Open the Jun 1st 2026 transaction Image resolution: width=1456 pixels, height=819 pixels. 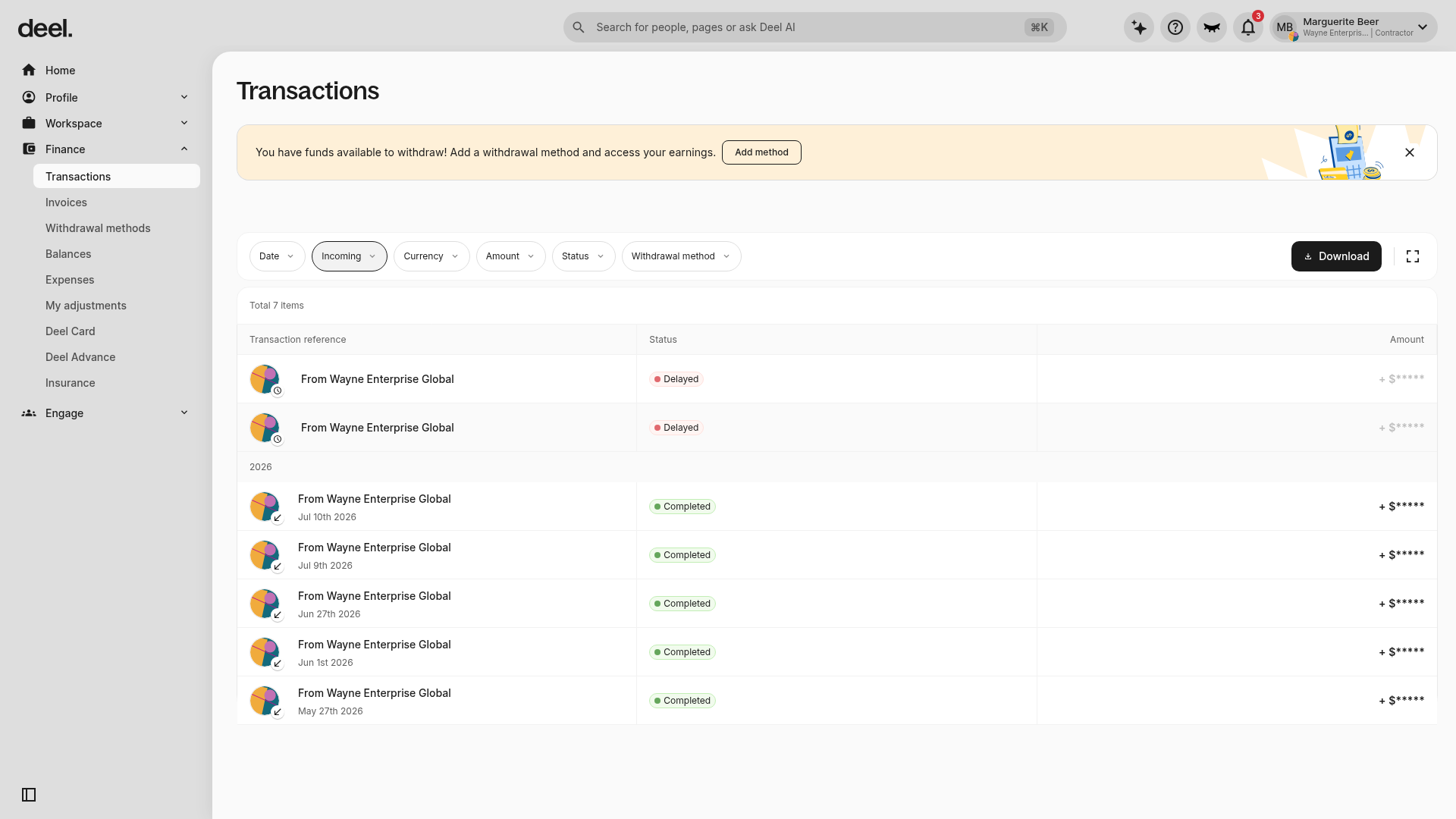836,652
